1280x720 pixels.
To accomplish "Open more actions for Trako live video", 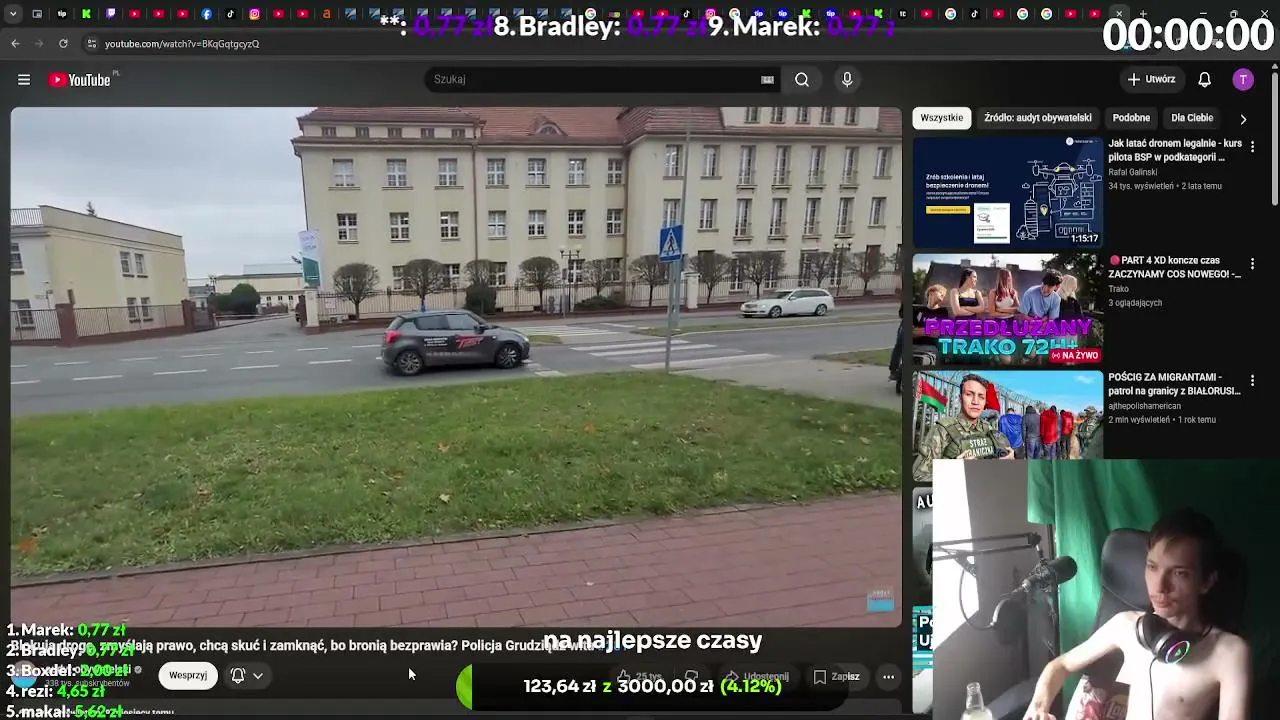I will pyautogui.click(x=1252, y=263).
